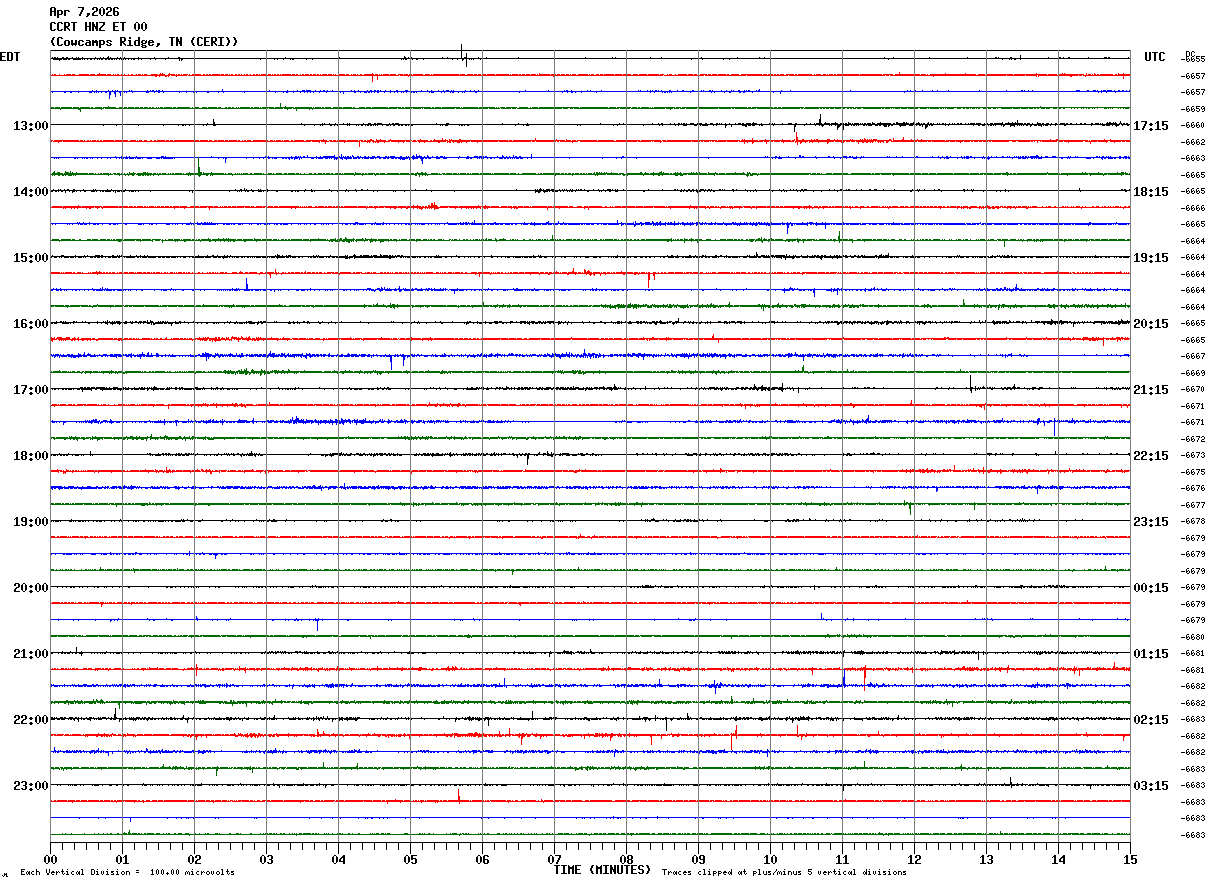
Task: Click the 22:15 UTC time label
Action: 1151,456
